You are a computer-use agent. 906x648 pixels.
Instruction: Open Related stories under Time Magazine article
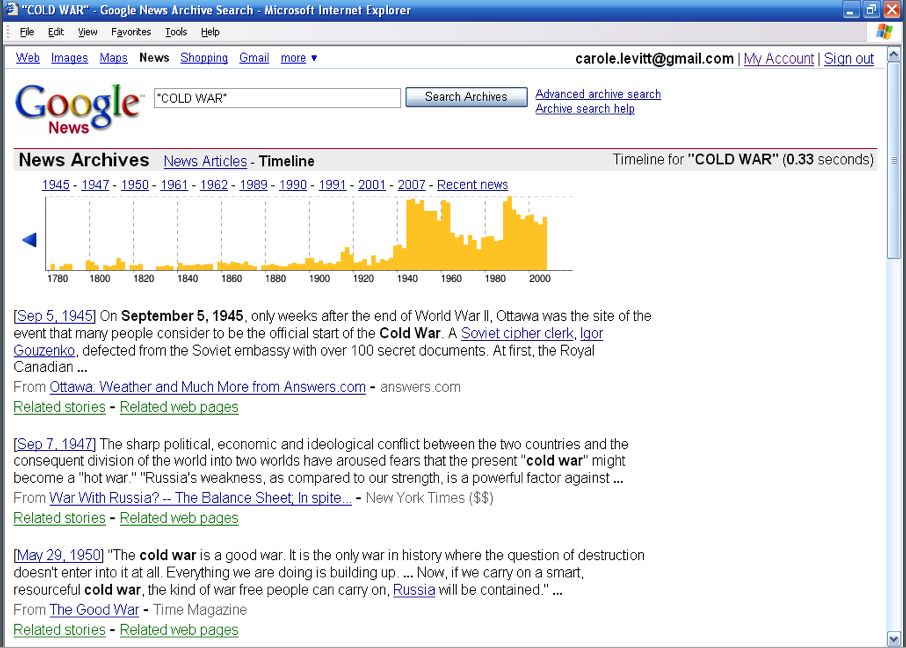click(60, 630)
